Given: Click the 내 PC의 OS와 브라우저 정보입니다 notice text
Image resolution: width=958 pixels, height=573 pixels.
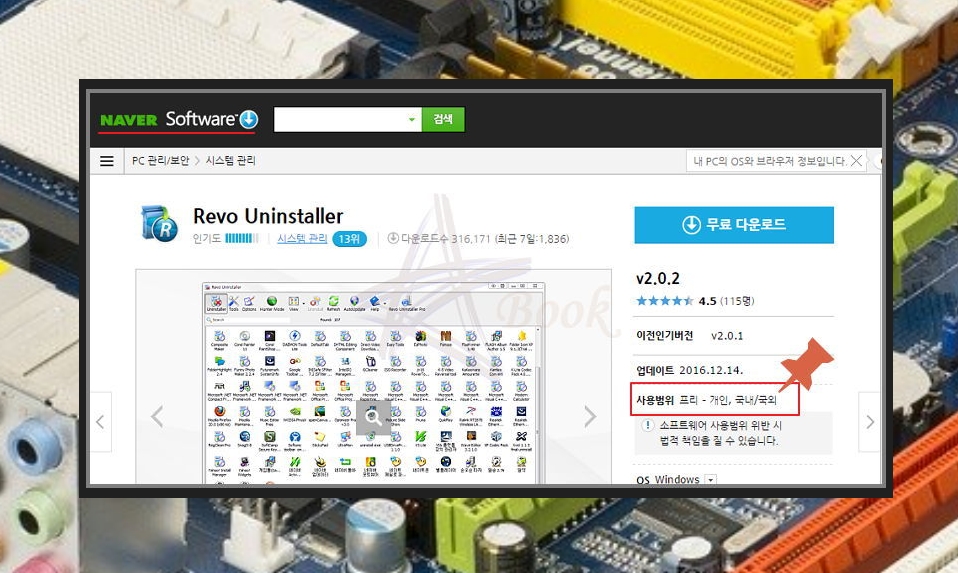Looking at the screenshot, I should coord(769,161).
